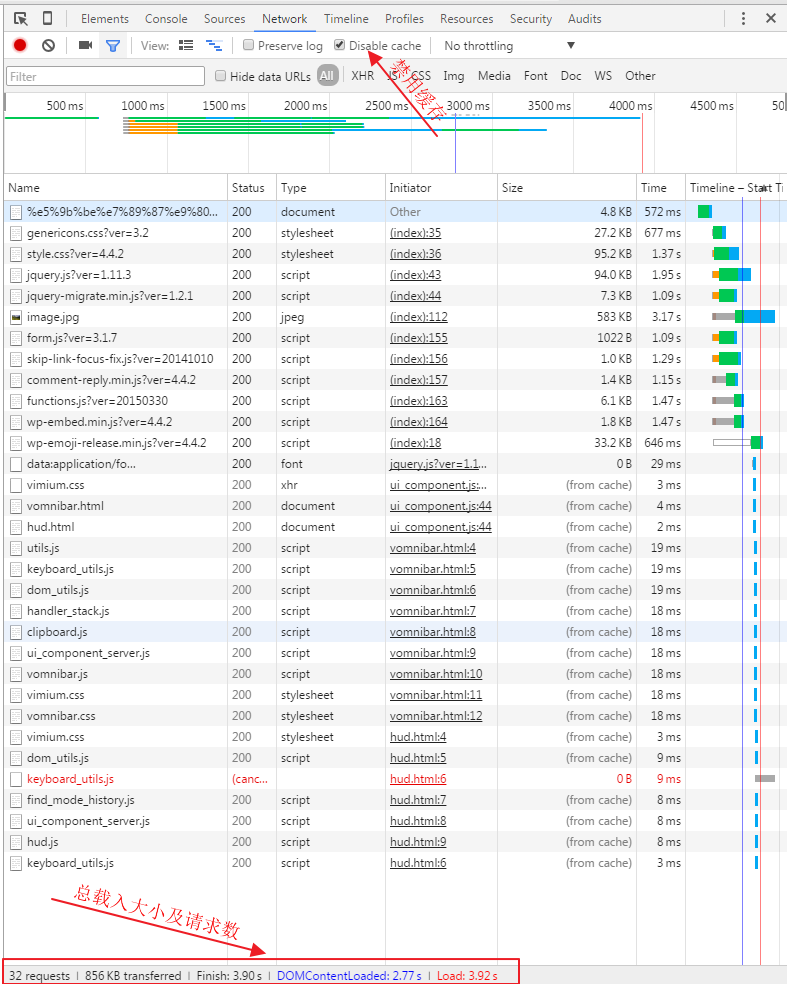Click the image.jpg waterfall timeline bar
Image resolution: width=787 pixels, height=984 pixels.
tap(744, 317)
